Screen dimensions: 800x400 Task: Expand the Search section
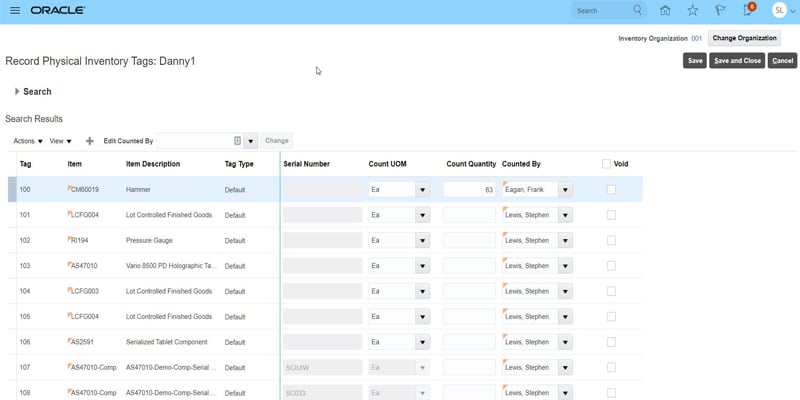17,92
